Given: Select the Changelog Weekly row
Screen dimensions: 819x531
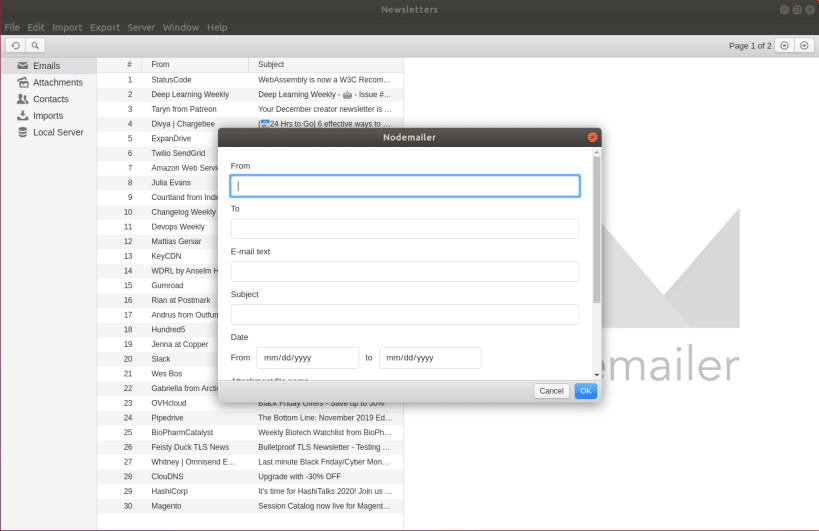Looking at the screenshot, I should [157, 212].
